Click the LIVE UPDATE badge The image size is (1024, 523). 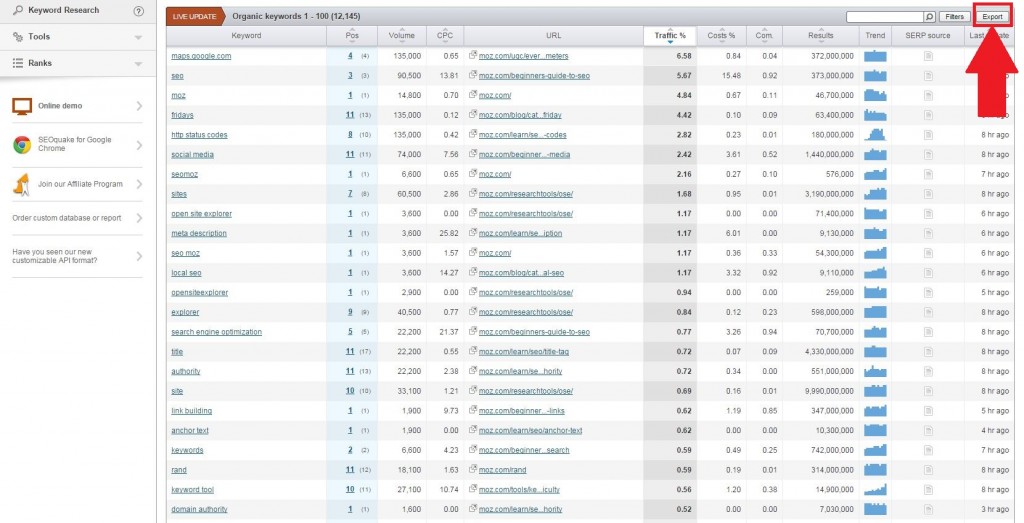pos(195,16)
